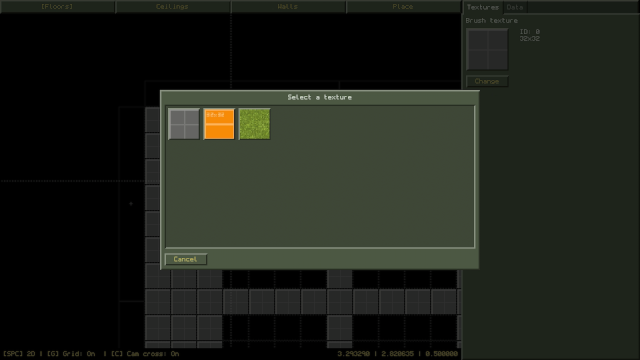640x360 pixels.
Task: Click the Brush texture label
Action: [x=491, y=20]
